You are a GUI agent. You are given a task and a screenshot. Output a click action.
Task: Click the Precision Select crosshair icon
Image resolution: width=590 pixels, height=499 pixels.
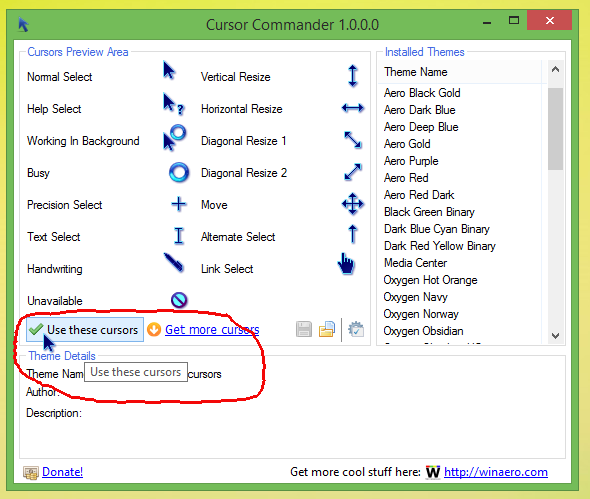pyautogui.click(x=179, y=204)
